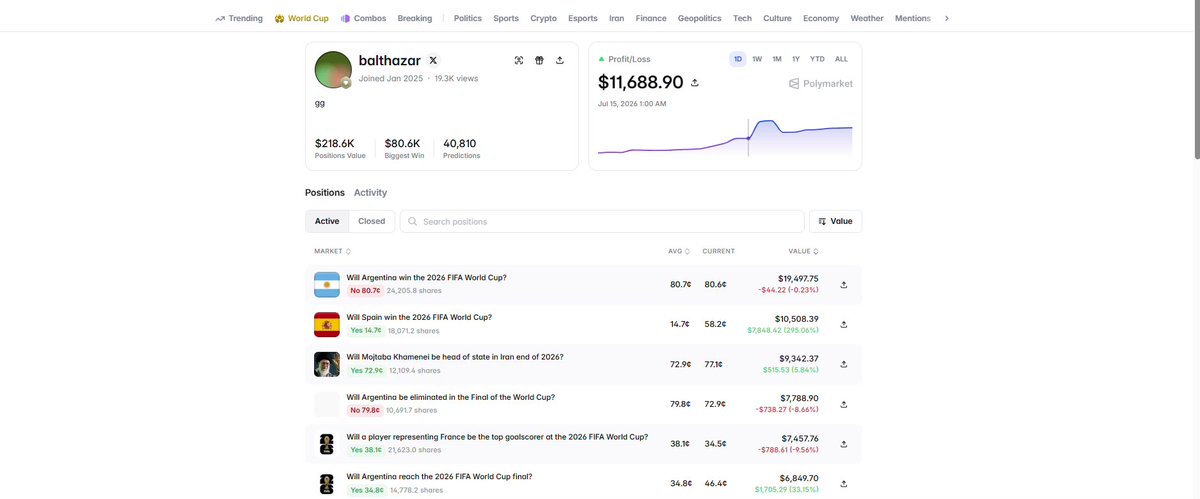Share the balthazar profile
Image resolution: width=1200 pixels, height=499 pixels.
click(x=559, y=60)
